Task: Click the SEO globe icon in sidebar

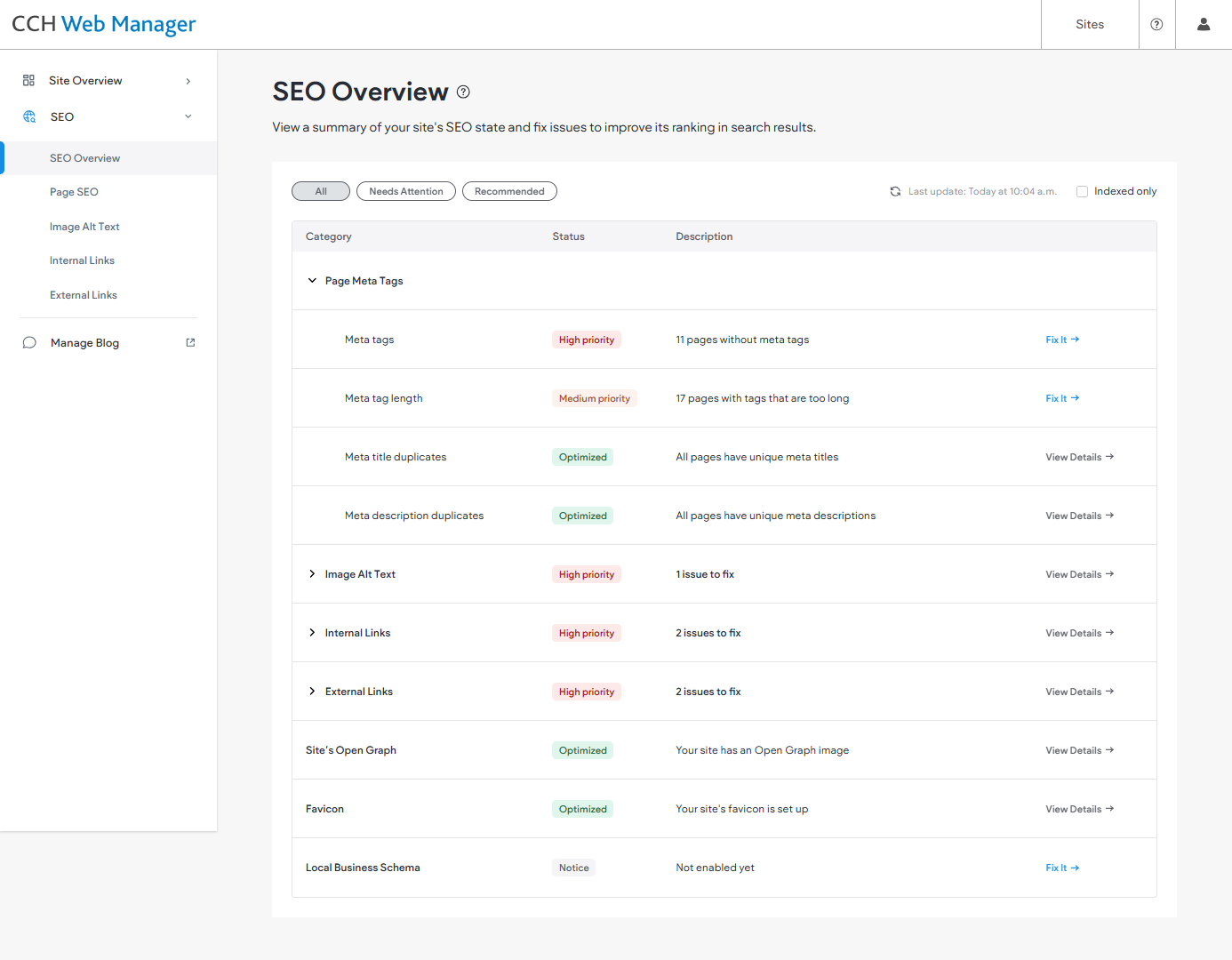Action: (x=29, y=116)
